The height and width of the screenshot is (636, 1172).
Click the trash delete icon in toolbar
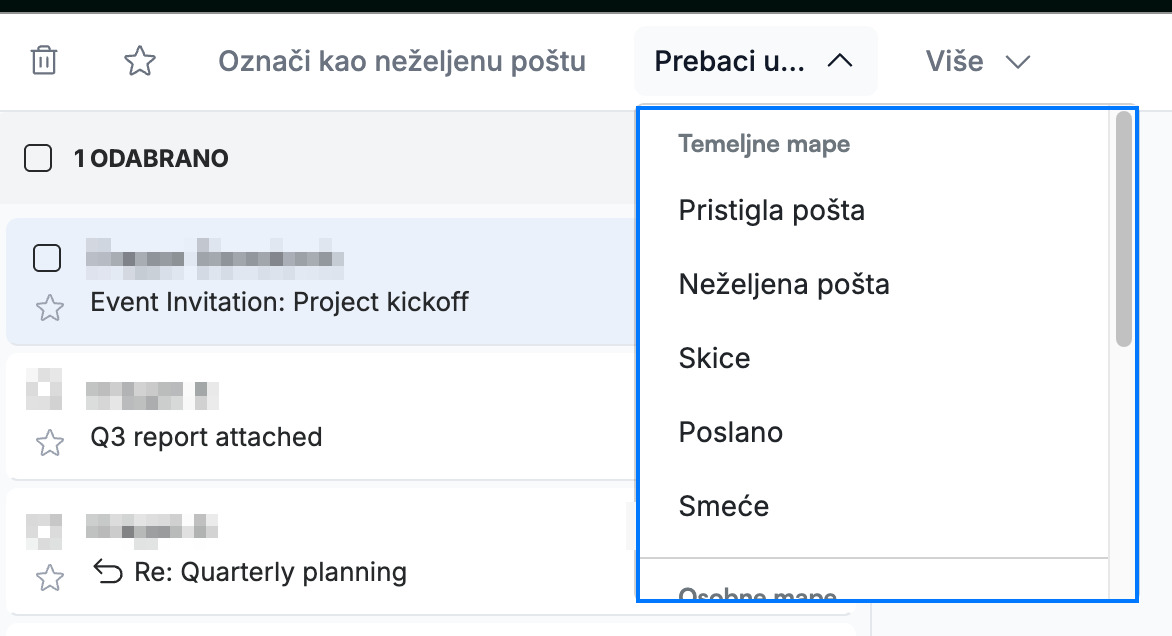[44, 61]
